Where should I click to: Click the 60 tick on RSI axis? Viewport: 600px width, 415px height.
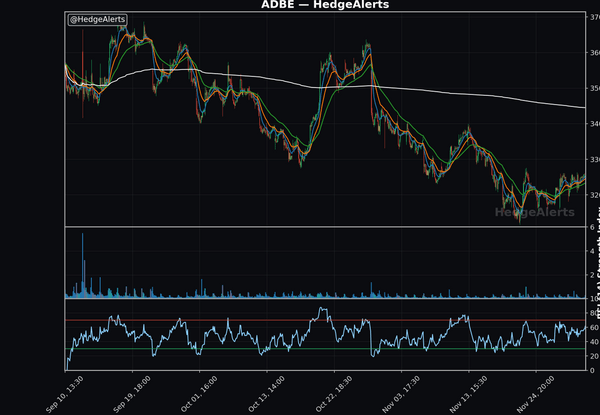[x=594, y=328]
